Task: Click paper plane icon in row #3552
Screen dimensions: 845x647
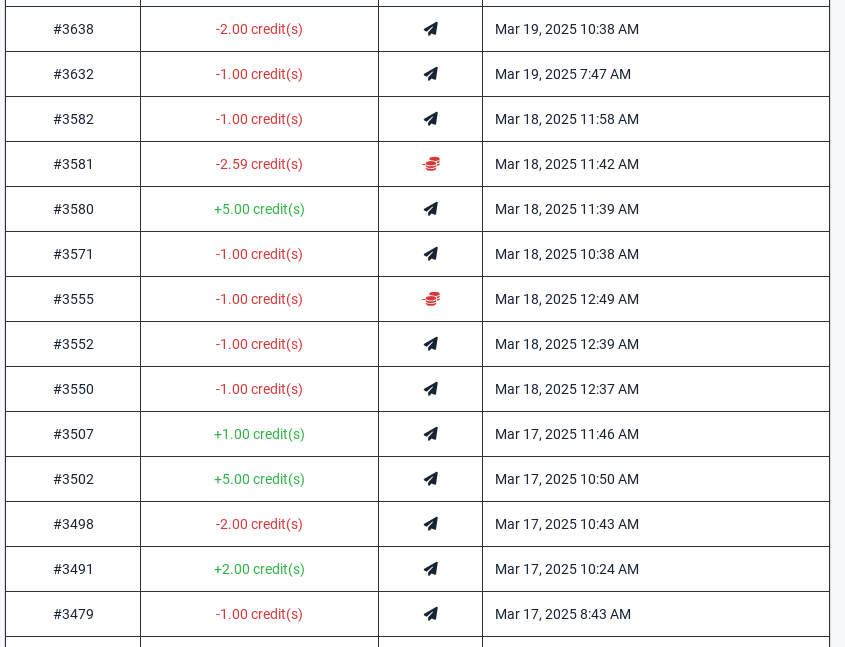Action: click(431, 344)
